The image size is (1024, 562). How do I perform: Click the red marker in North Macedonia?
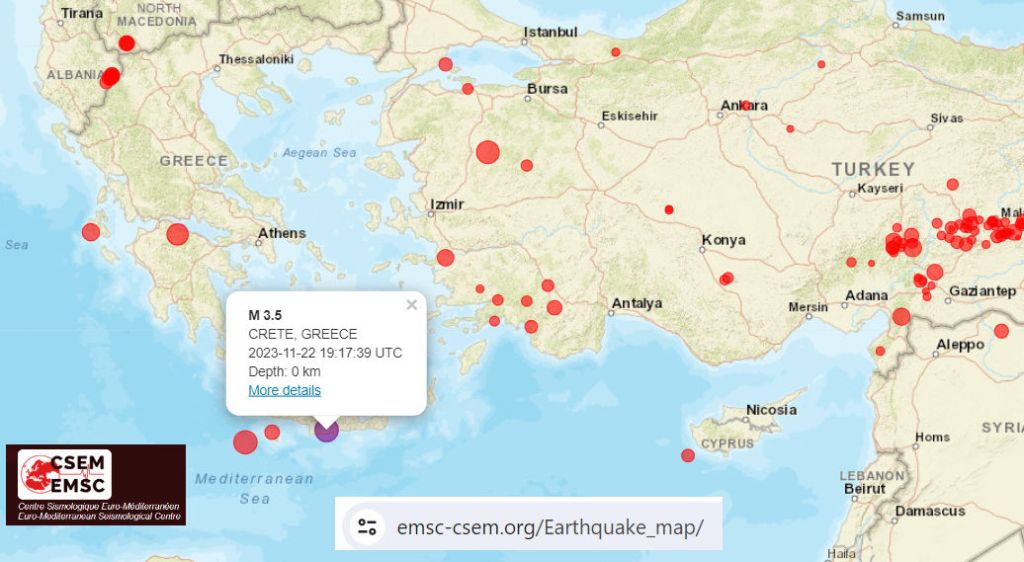pos(126,43)
